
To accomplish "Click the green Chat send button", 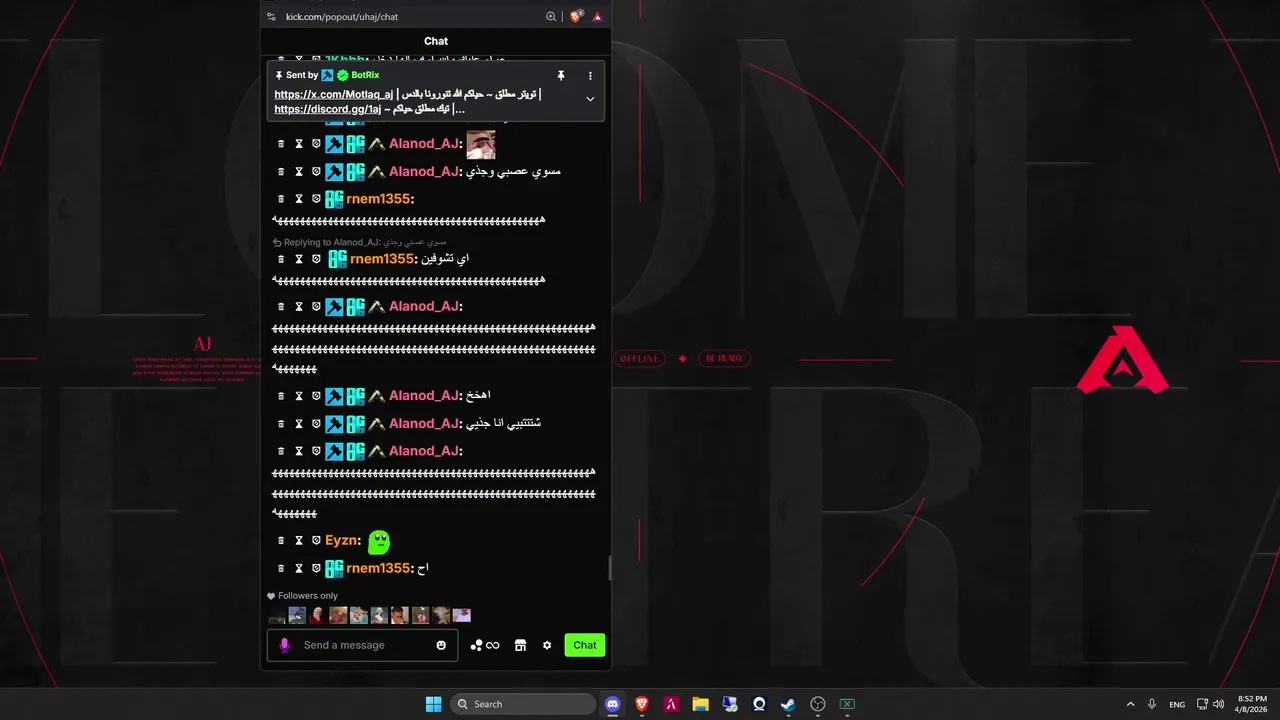I will click(x=585, y=645).
